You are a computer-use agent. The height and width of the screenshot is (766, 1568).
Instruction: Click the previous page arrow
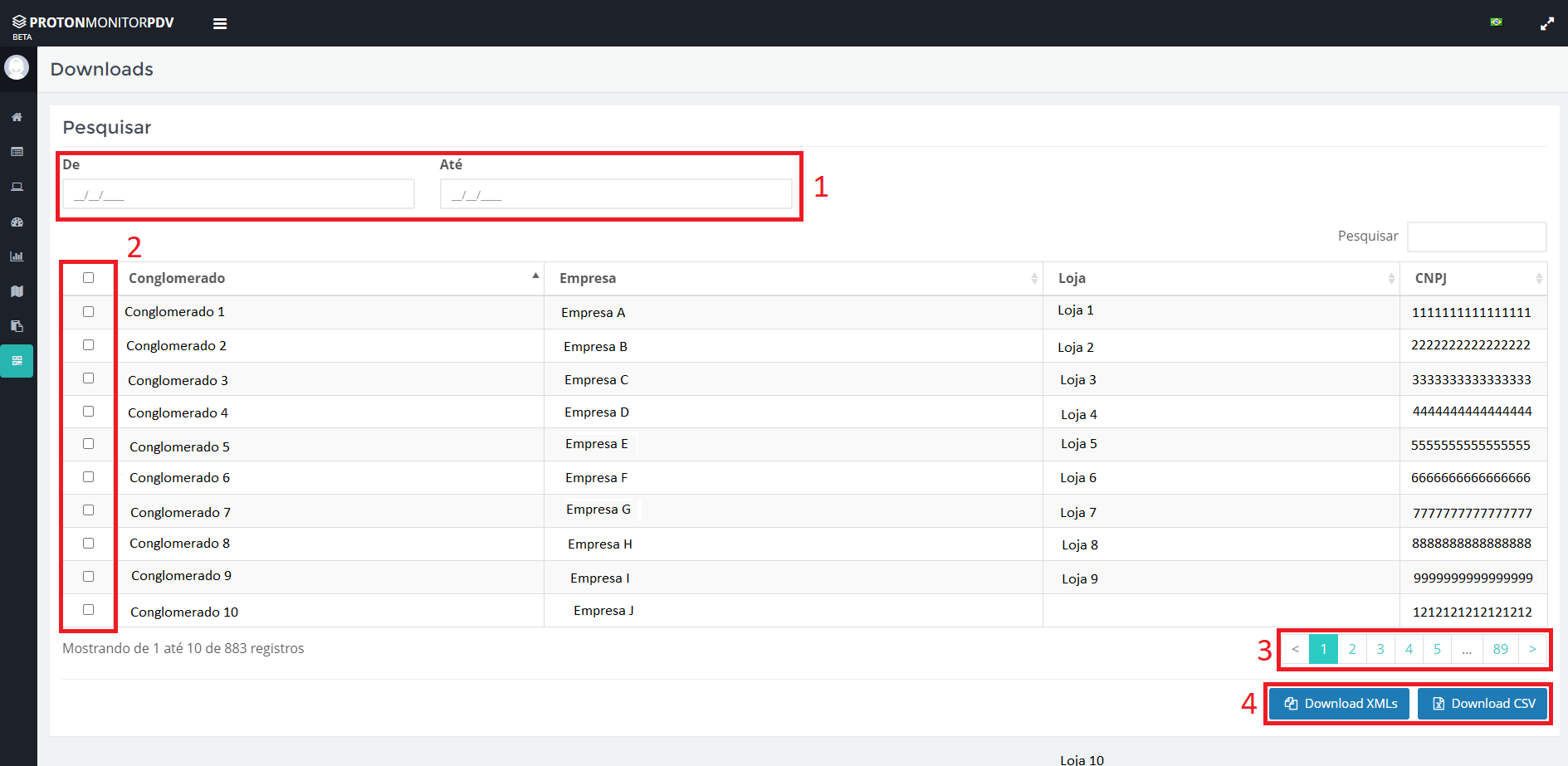pos(1295,649)
